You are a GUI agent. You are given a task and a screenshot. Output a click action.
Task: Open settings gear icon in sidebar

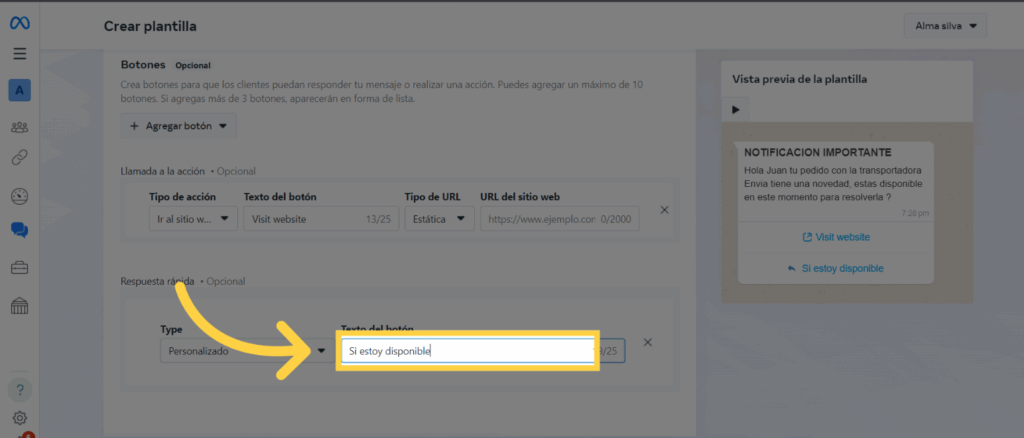[20, 418]
